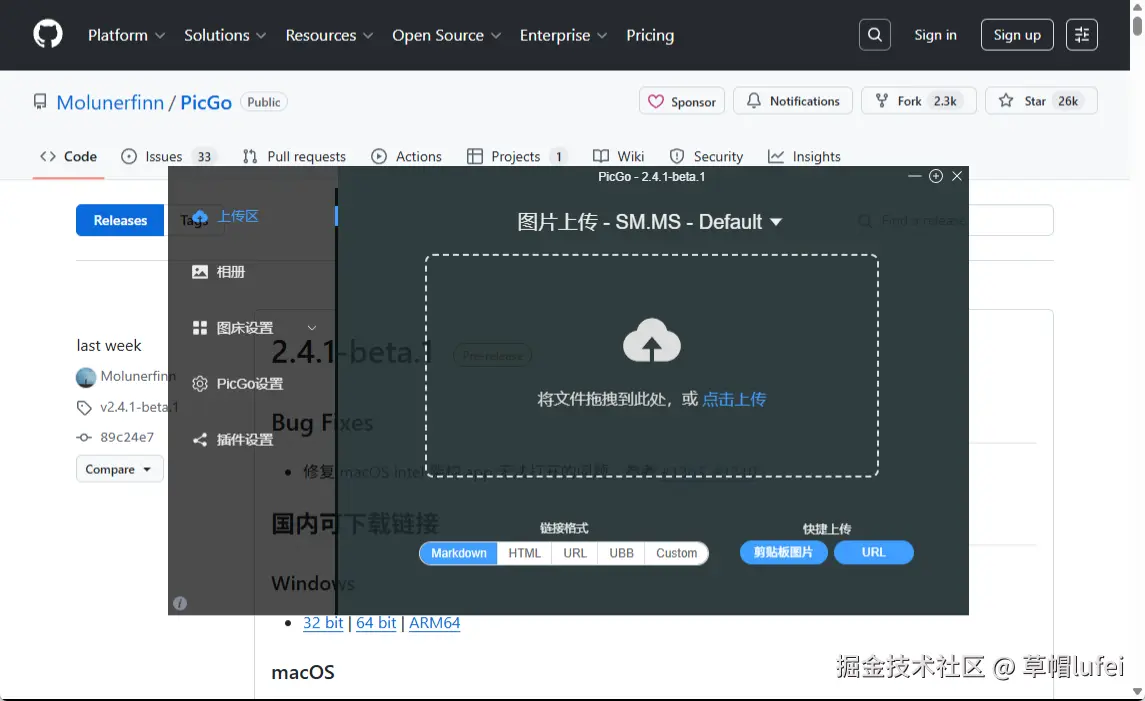
Task: Select UBB link format
Action: click(x=621, y=553)
